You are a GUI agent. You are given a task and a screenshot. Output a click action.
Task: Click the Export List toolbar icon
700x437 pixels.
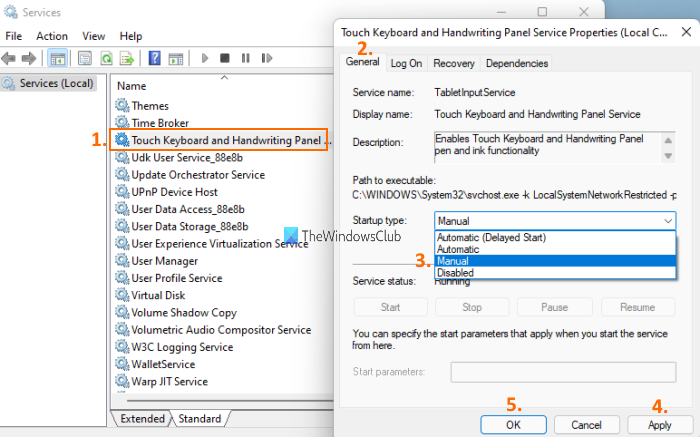(x=127, y=58)
